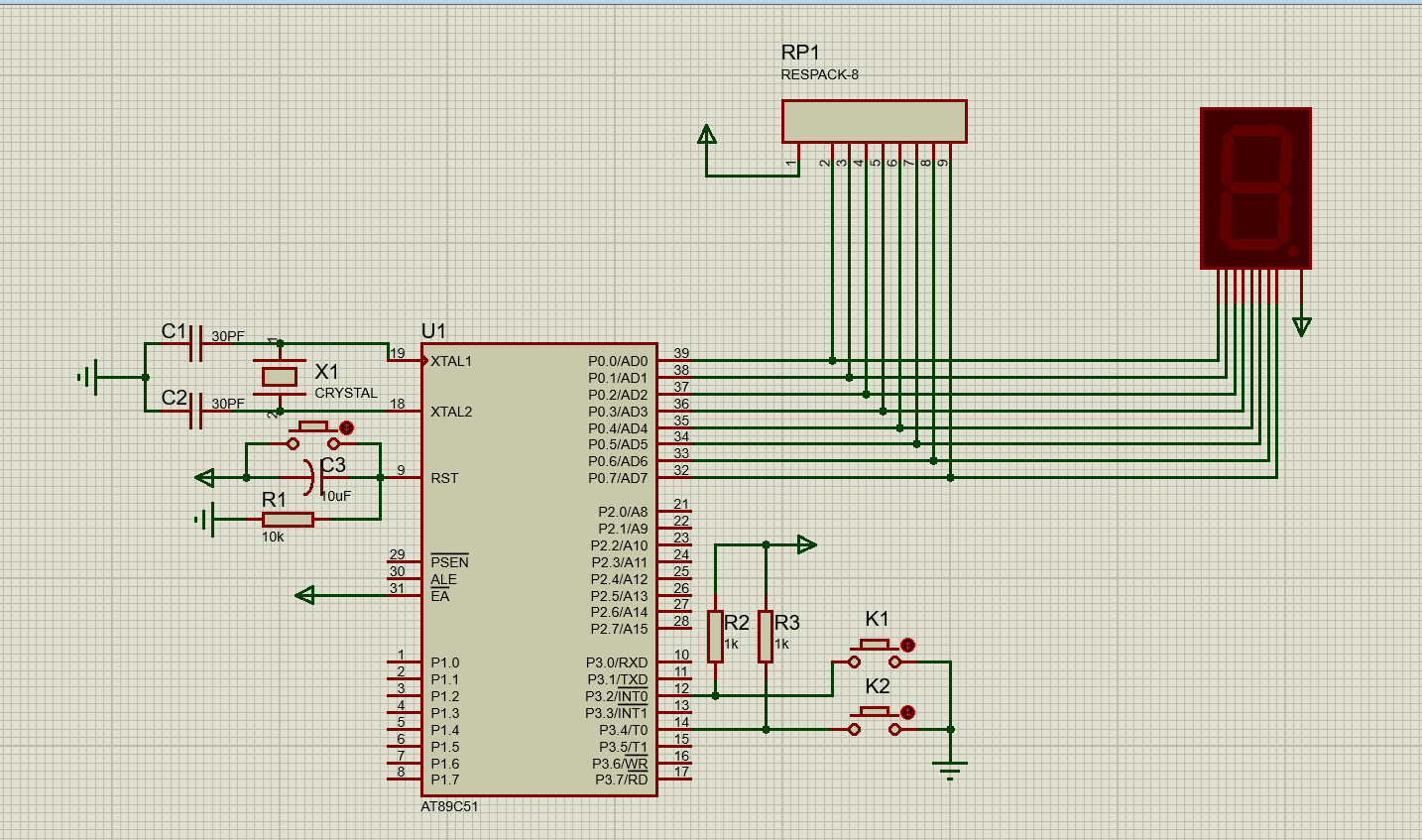Click the power terminal left of RP1

pyautogui.click(x=707, y=135)
